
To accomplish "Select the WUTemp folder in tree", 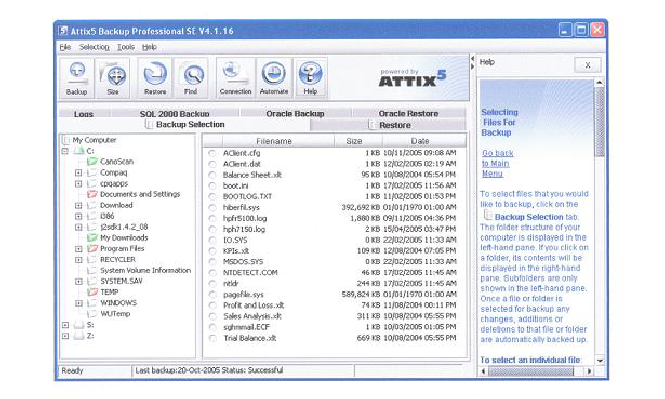I will (x=115, y=314).
